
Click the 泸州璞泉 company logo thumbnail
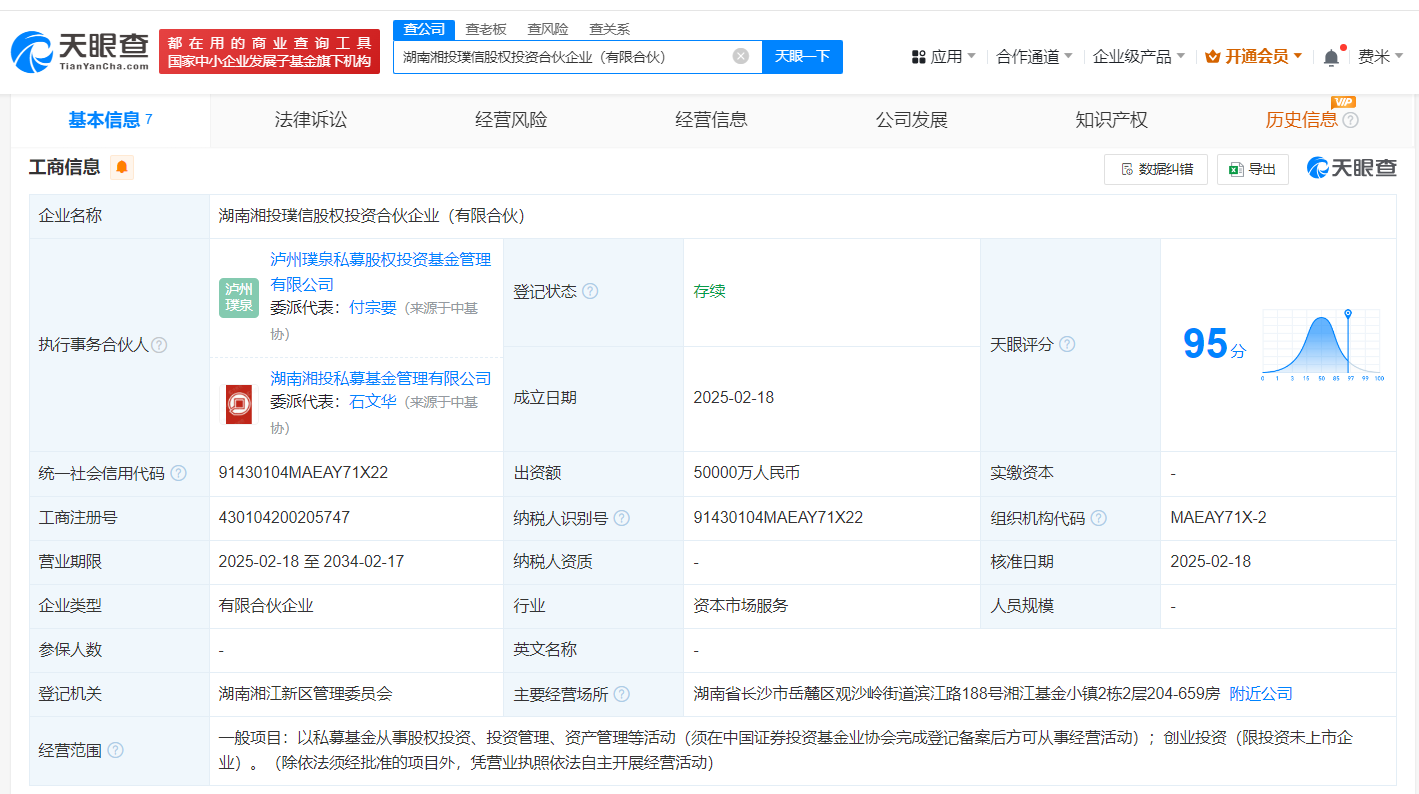coord(239,298)
